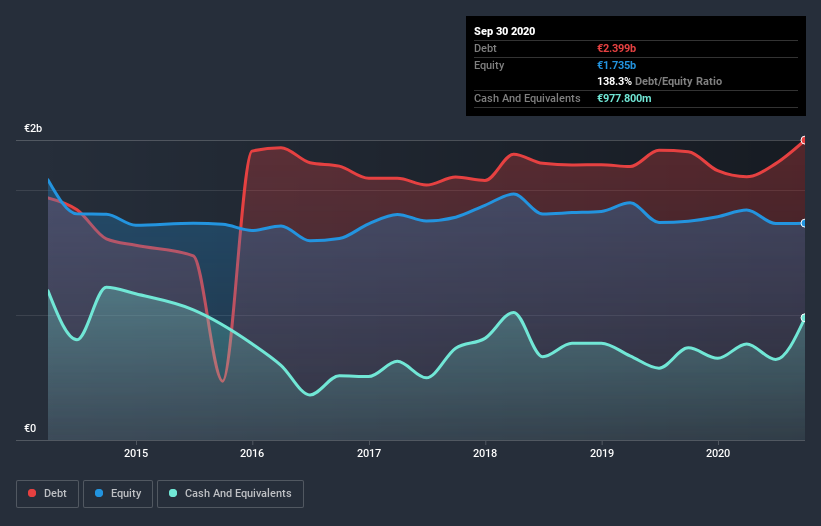
Task: Click the Debt label in tooltip
Action: pos(485,48)
